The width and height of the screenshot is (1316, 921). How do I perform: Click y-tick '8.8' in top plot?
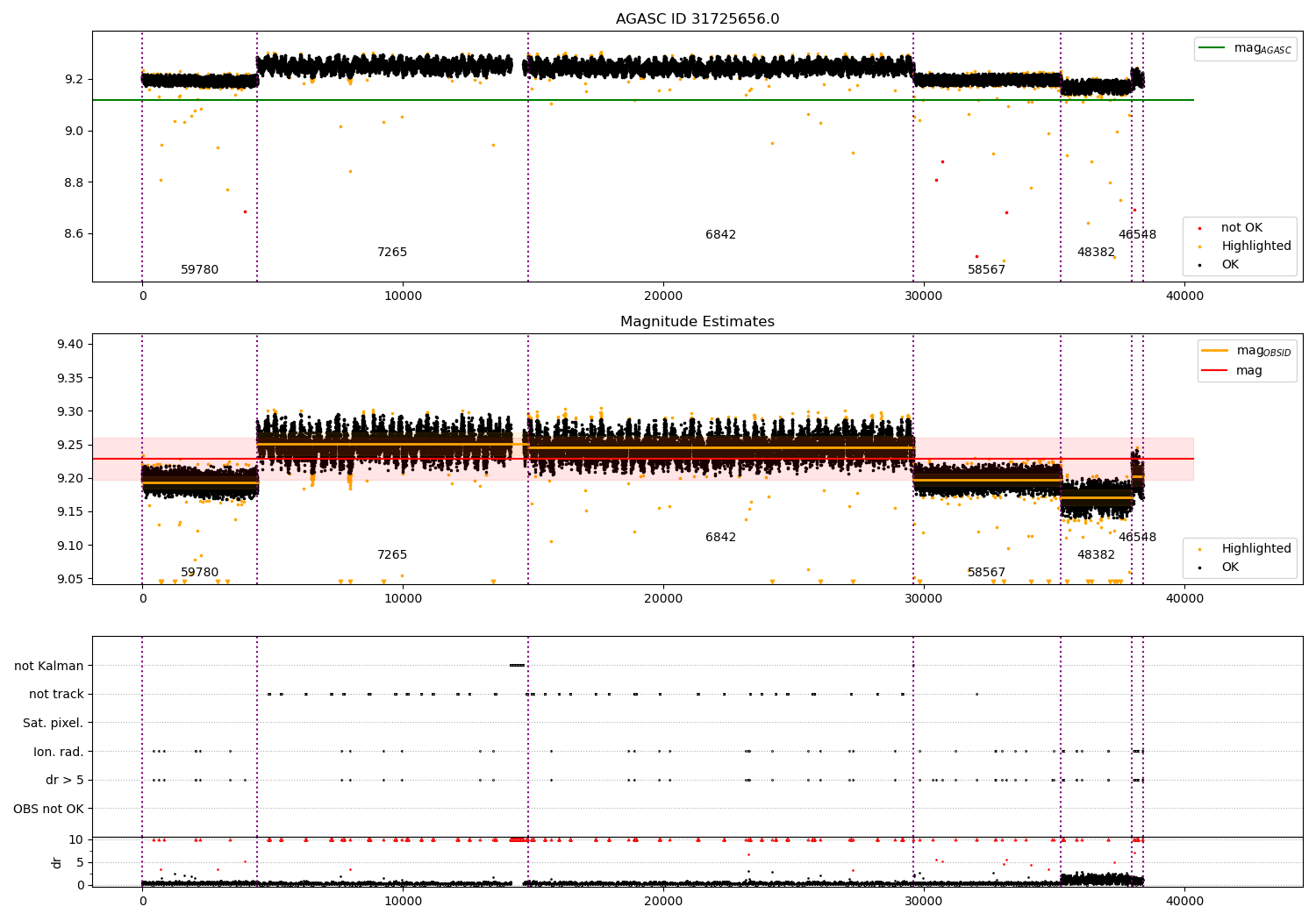pyautogui.click(x=75, y=182)
